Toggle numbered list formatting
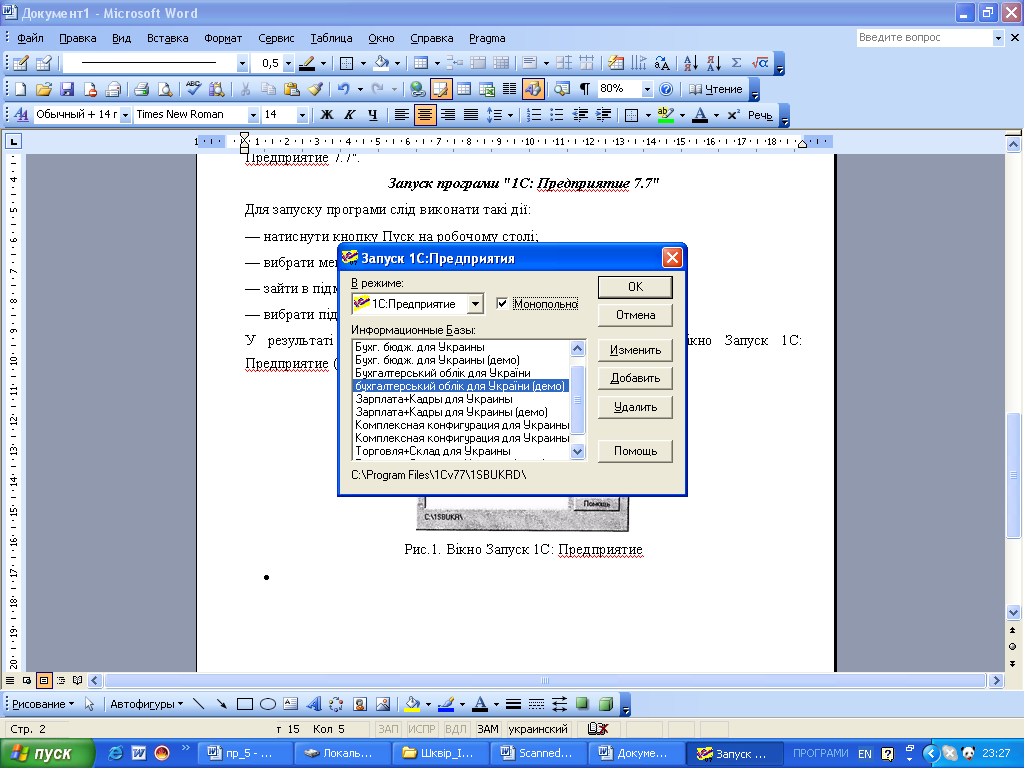This screenshot has width=1024, height=768. pyautogui.click(x=534, y=115)
